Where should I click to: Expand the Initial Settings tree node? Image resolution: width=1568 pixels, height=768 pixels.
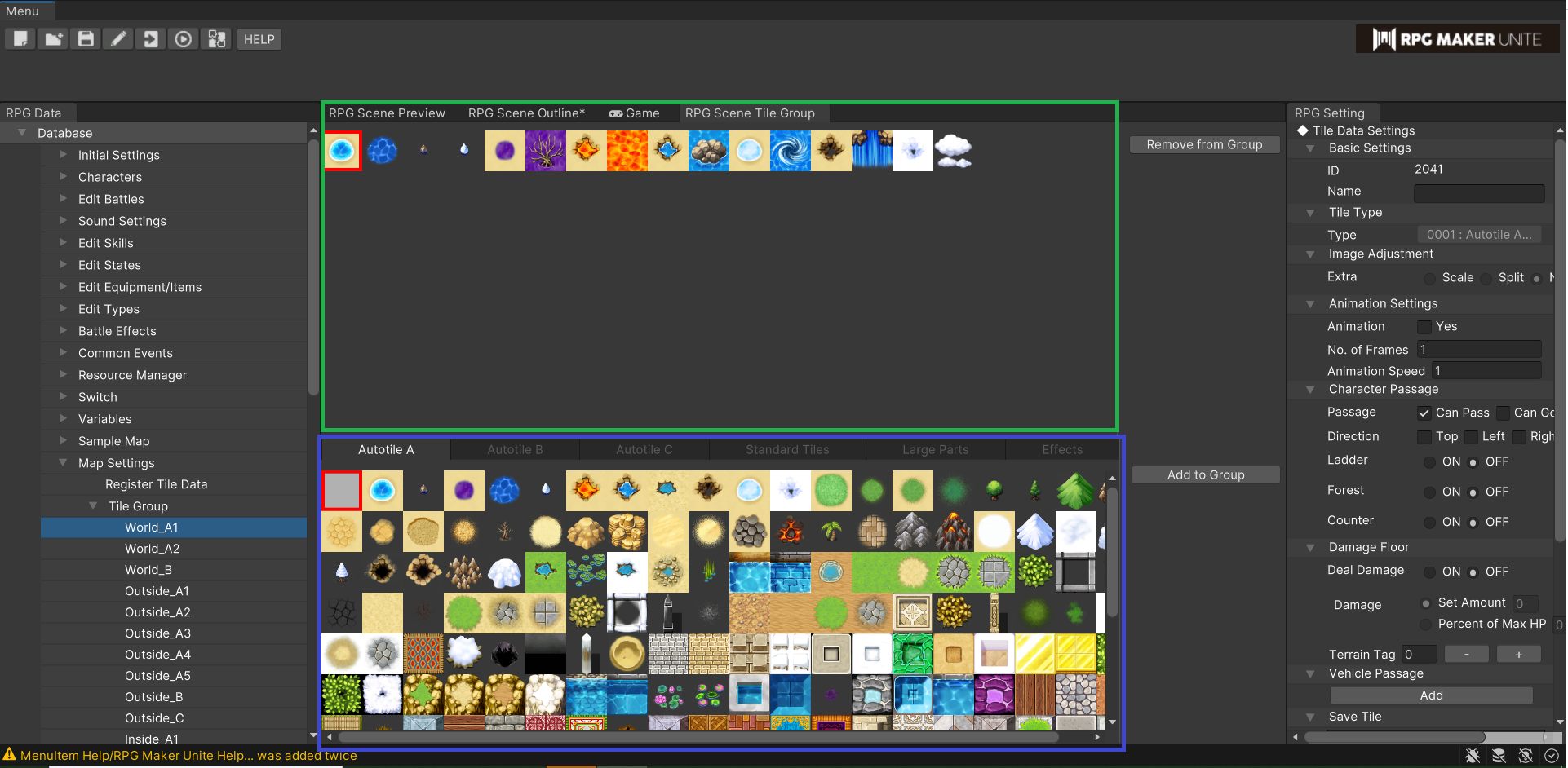[63, 154]
